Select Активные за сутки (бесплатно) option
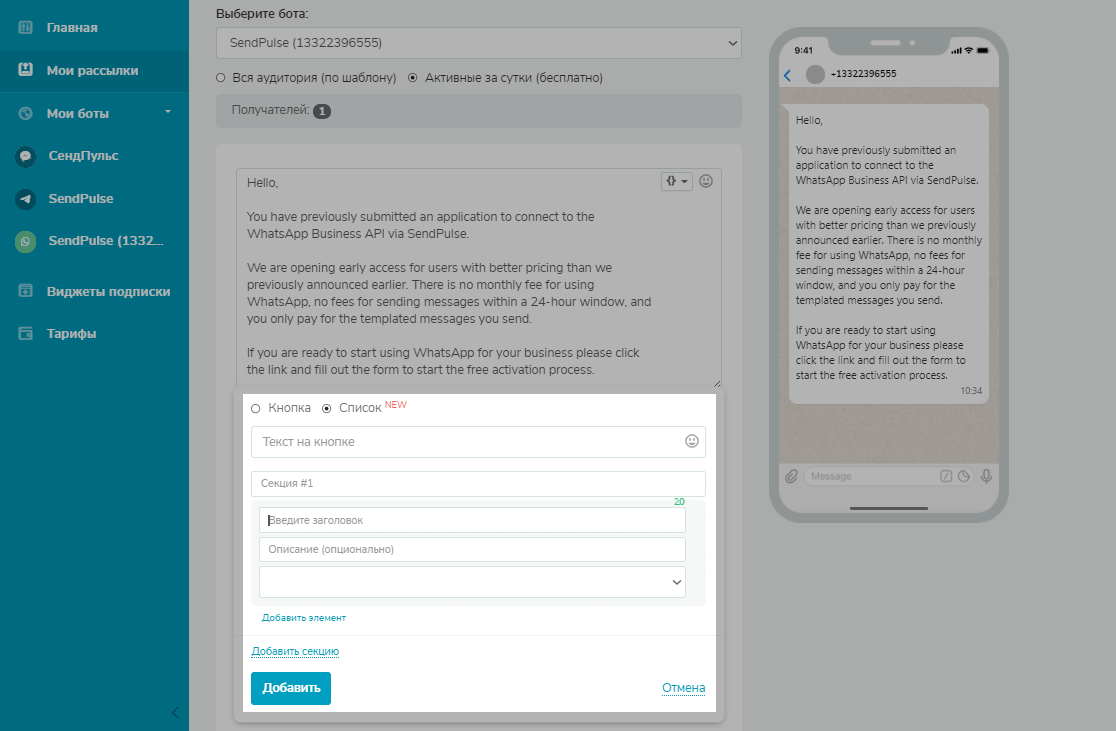Viewport: 1116px width, 731px height. tap(413, 78)
